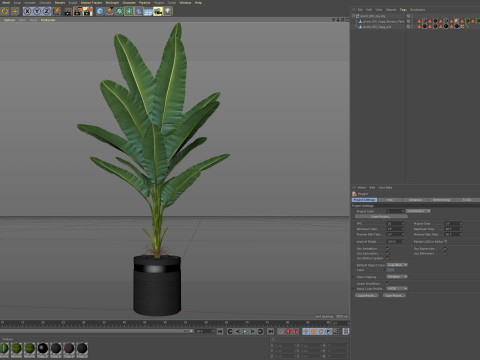The image size is (480, 360).
Task: Add a Cube primitive from toolbar
Action: [x=100, y=11]
